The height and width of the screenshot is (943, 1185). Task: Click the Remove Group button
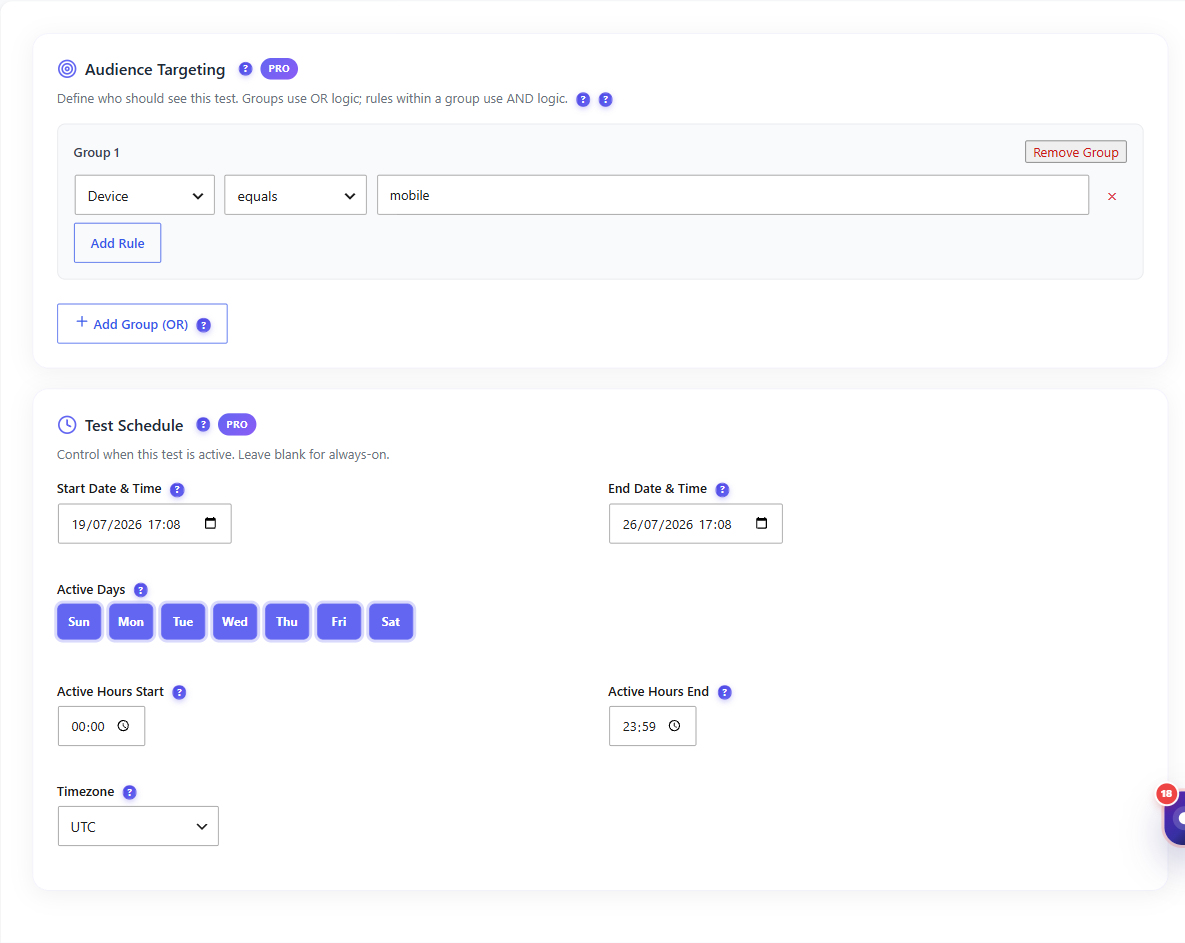(1075, 152)
